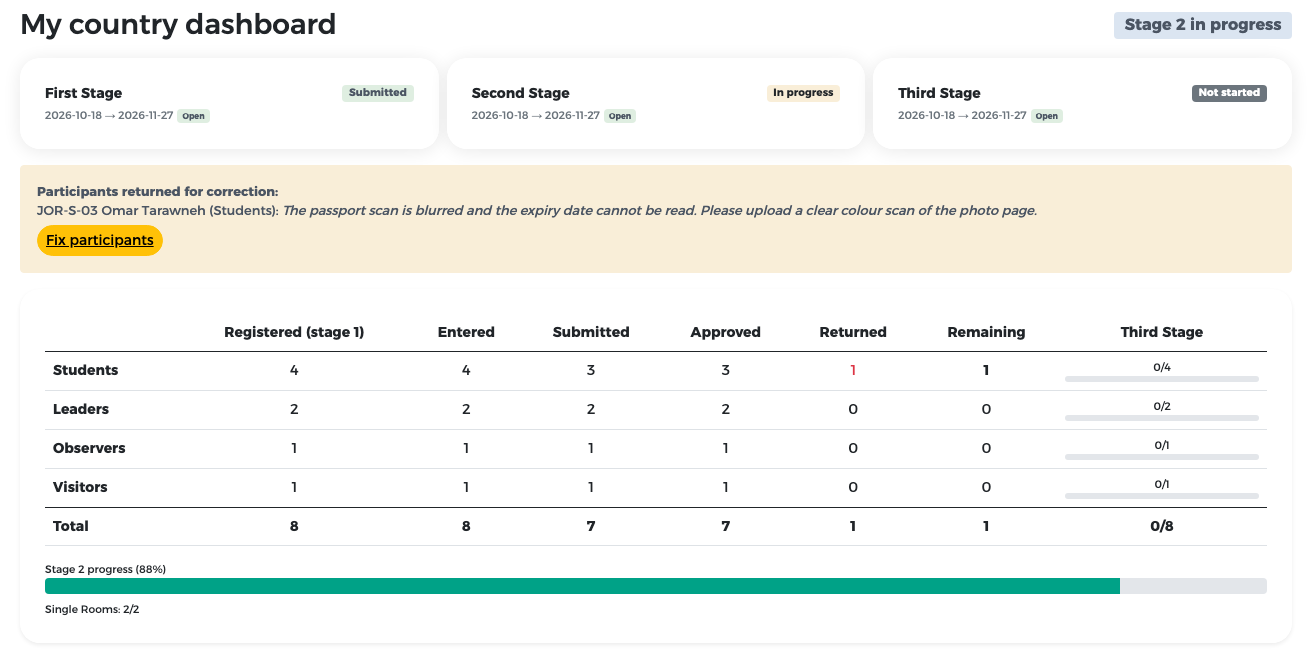Click the Returned column header

853,332
